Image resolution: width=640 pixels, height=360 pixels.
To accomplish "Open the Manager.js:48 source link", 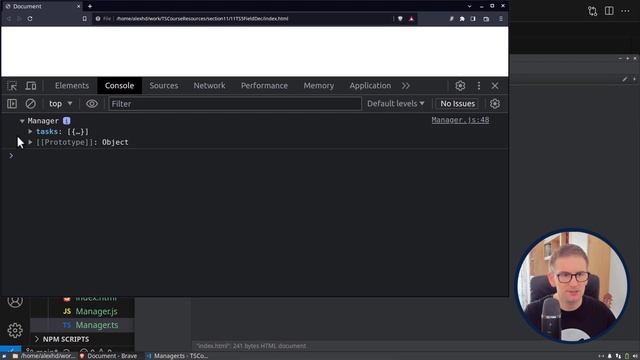I will 460,120.
